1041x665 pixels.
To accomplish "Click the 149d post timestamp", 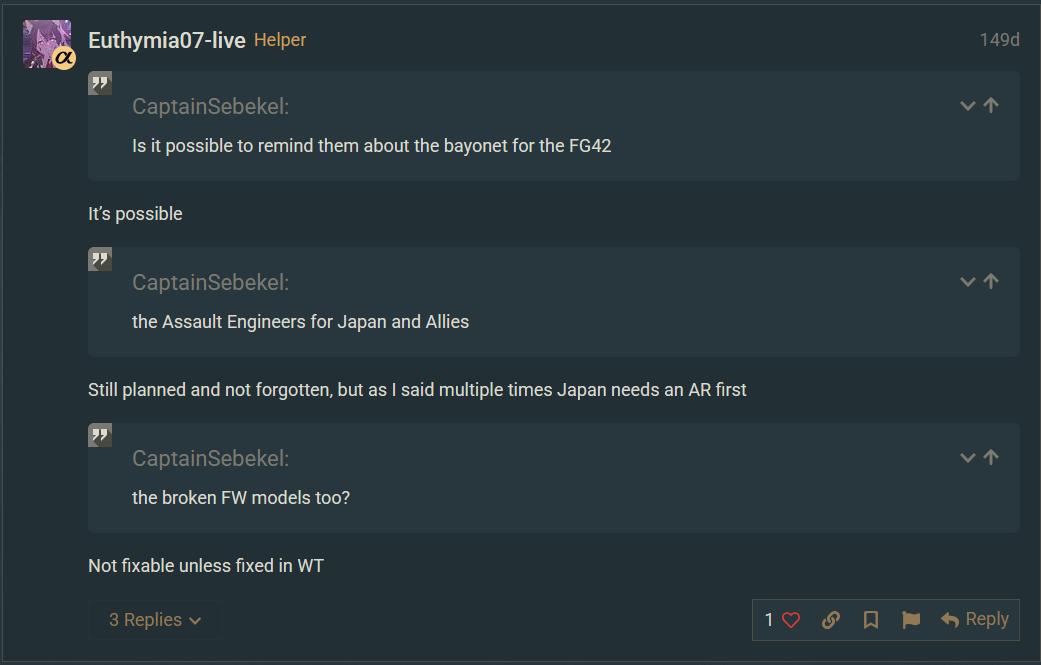I will [999, 41].
